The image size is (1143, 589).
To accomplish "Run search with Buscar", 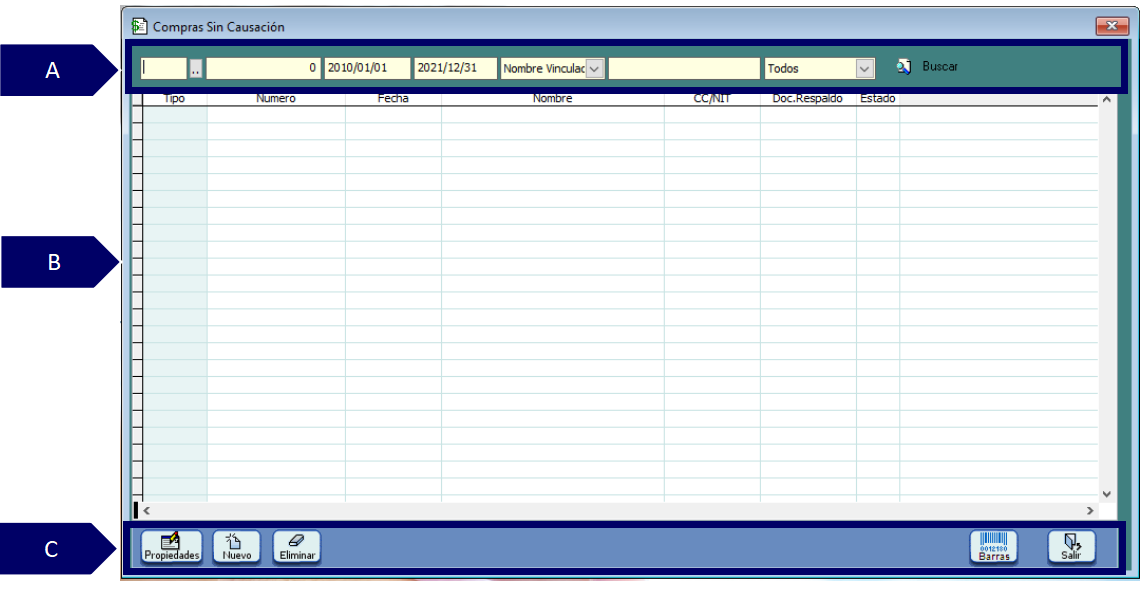I will point(927,66).
